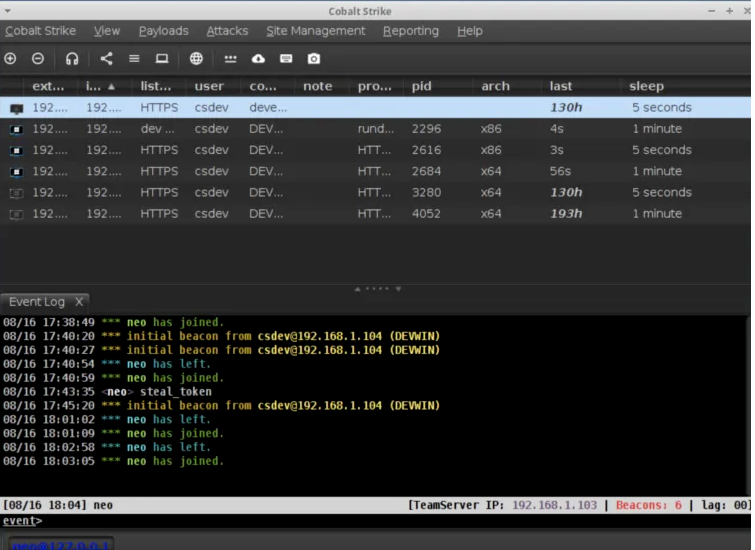Viewport: 755px width, 550px height.
Task: Click beacon icon in pid 2616 row
Action: (x=16, y=150)
